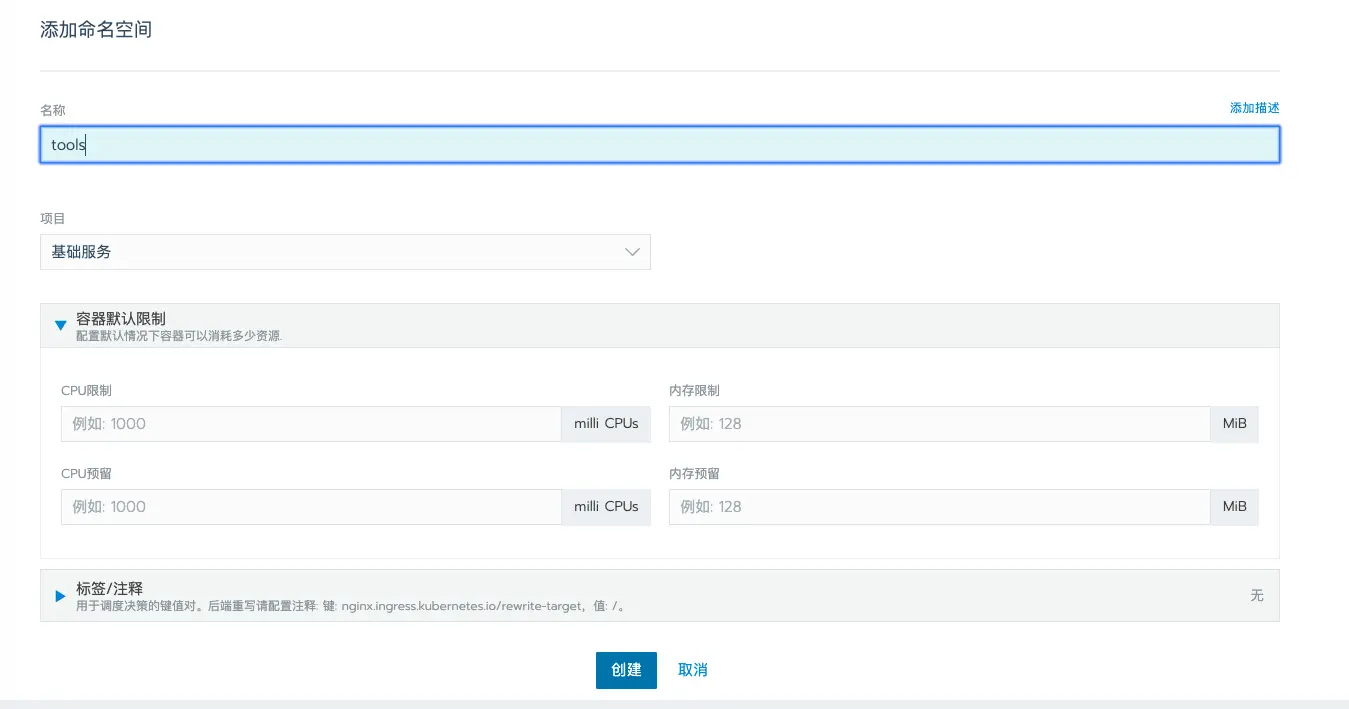
Task: Click the 创建 button
Action: point(626,670)
